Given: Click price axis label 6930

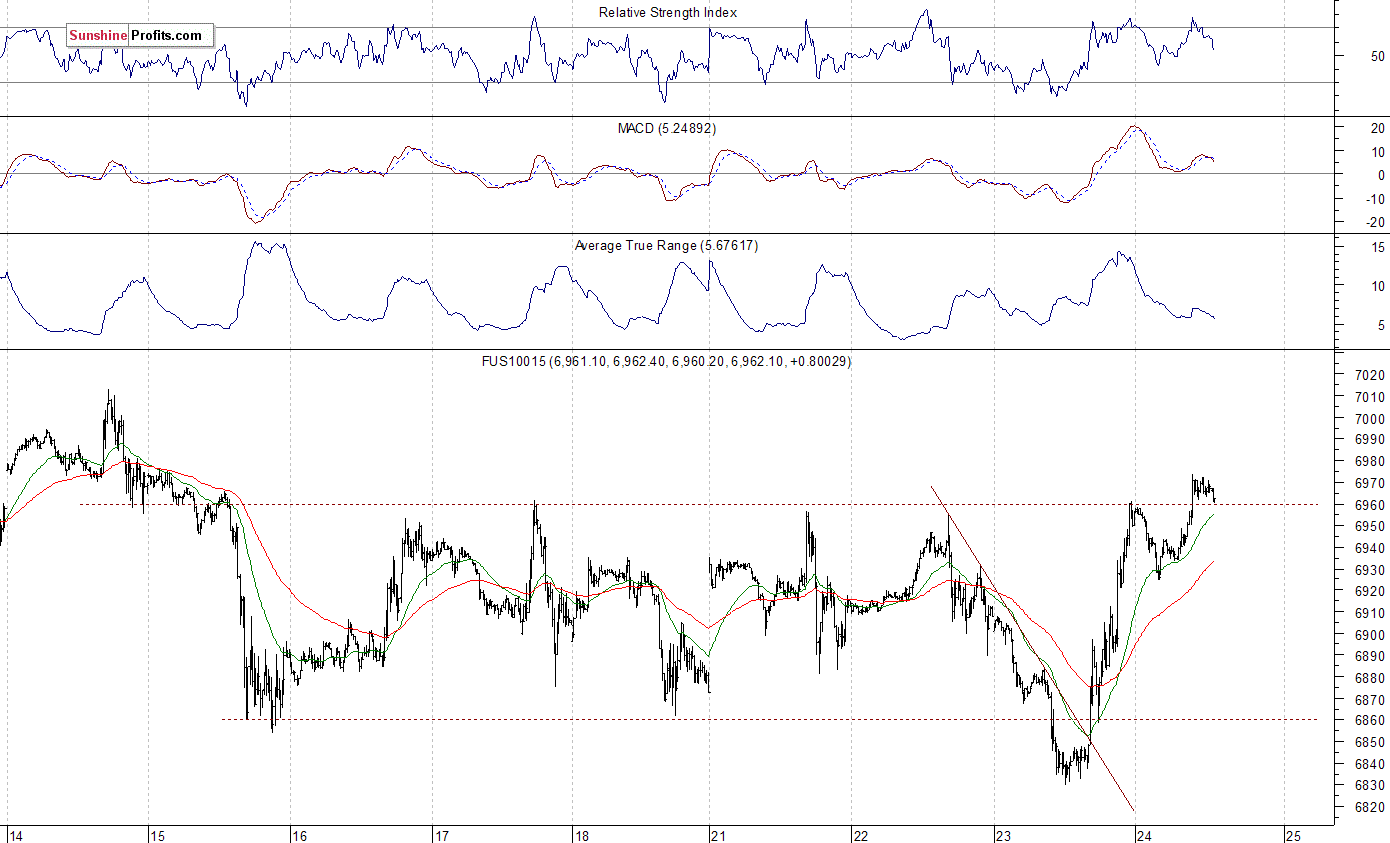Looking at the screenshot, I should coord(1370,570).
